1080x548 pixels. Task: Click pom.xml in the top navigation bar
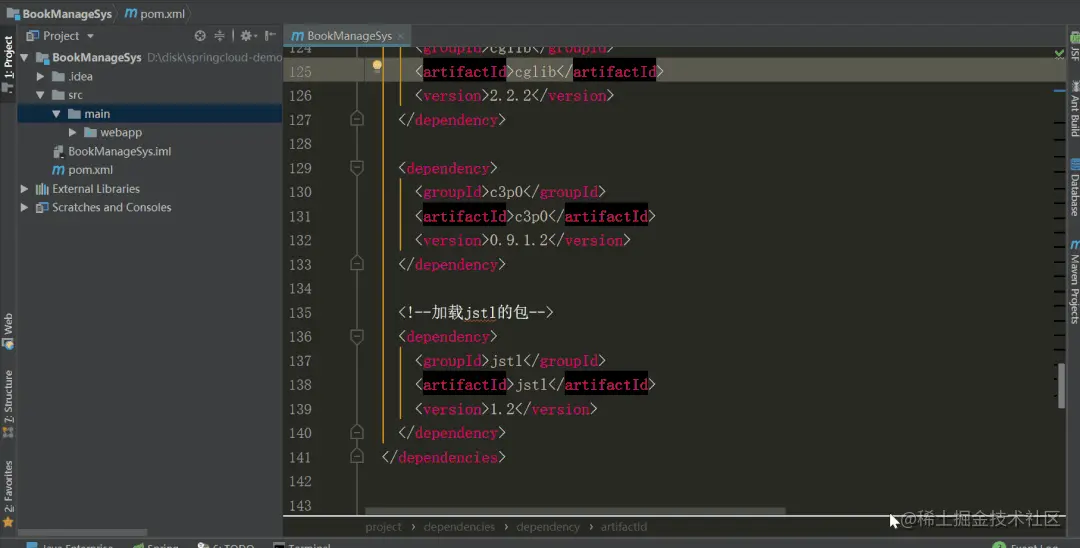(x=155, y=14)
